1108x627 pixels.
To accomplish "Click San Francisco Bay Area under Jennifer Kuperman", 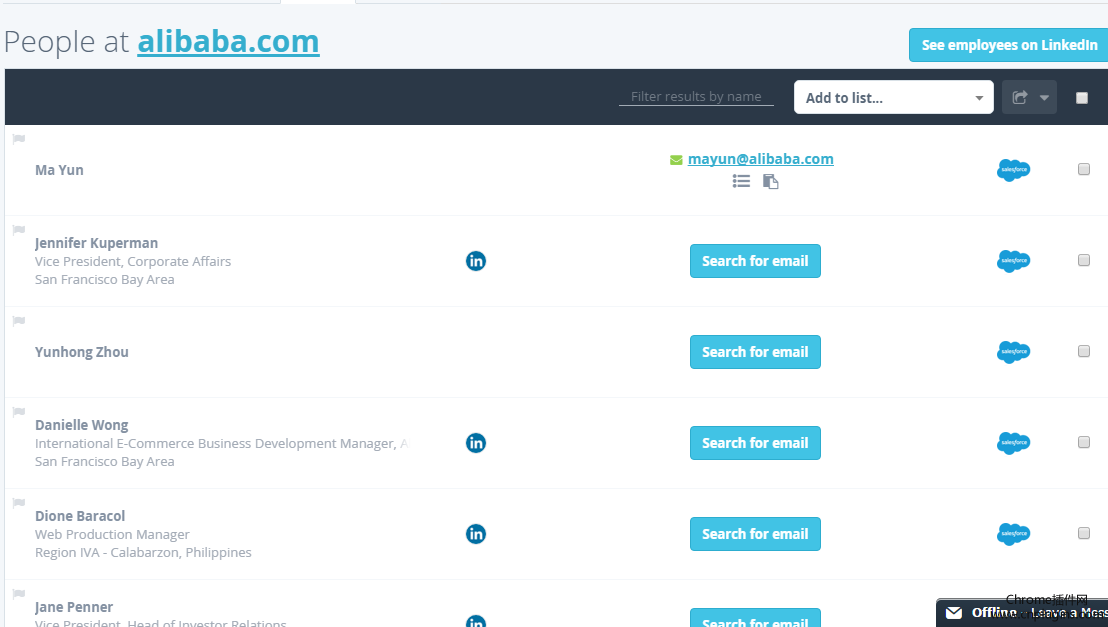I will point(105,279).
